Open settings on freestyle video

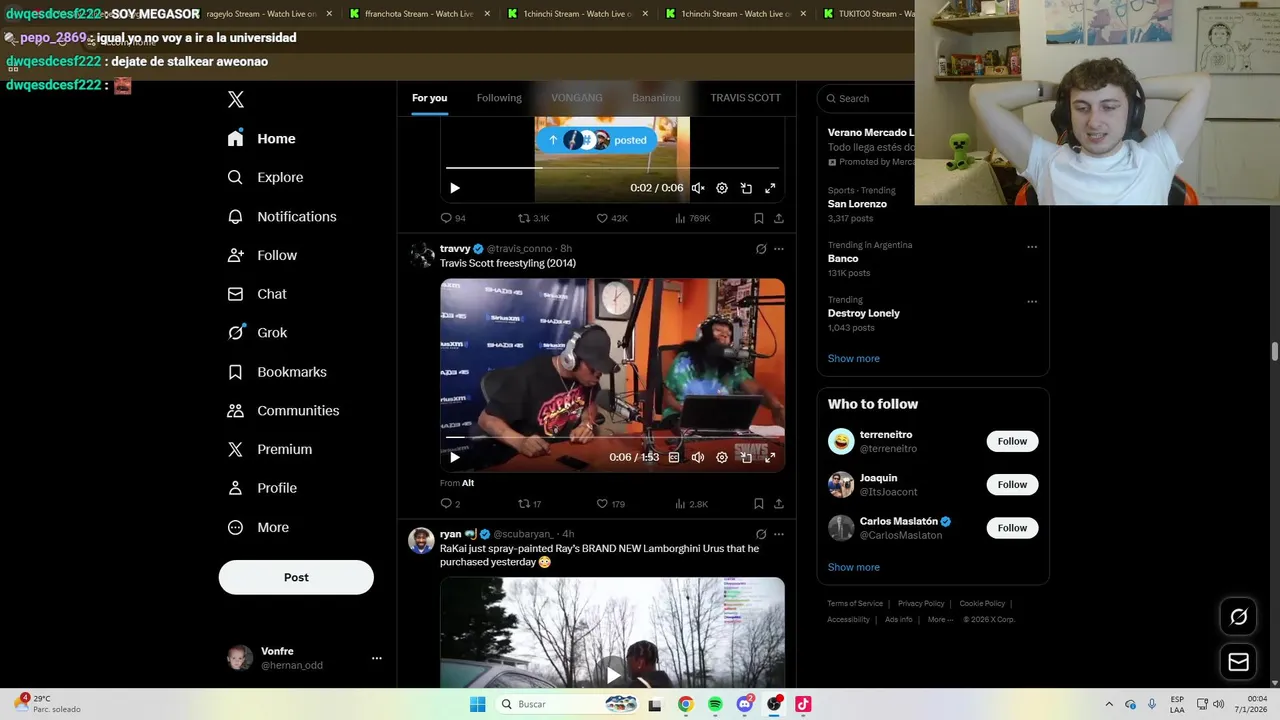[x=722, y=457]
